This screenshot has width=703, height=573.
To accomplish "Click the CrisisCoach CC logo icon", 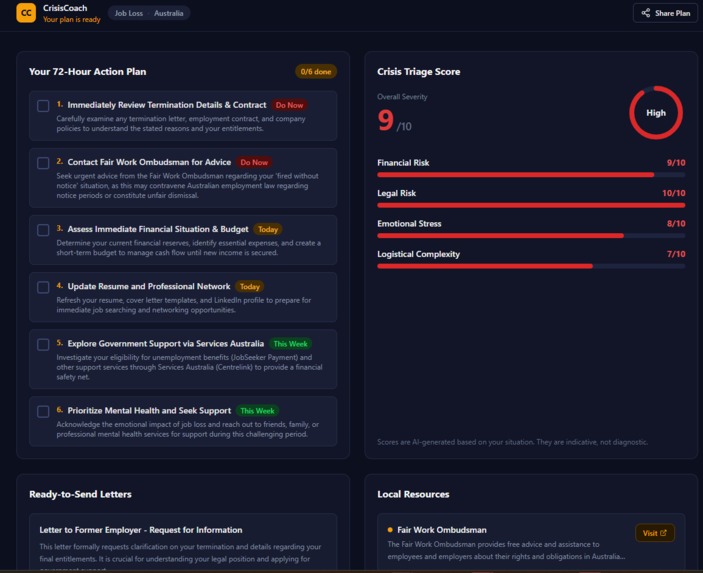I will tap(26, 13).
